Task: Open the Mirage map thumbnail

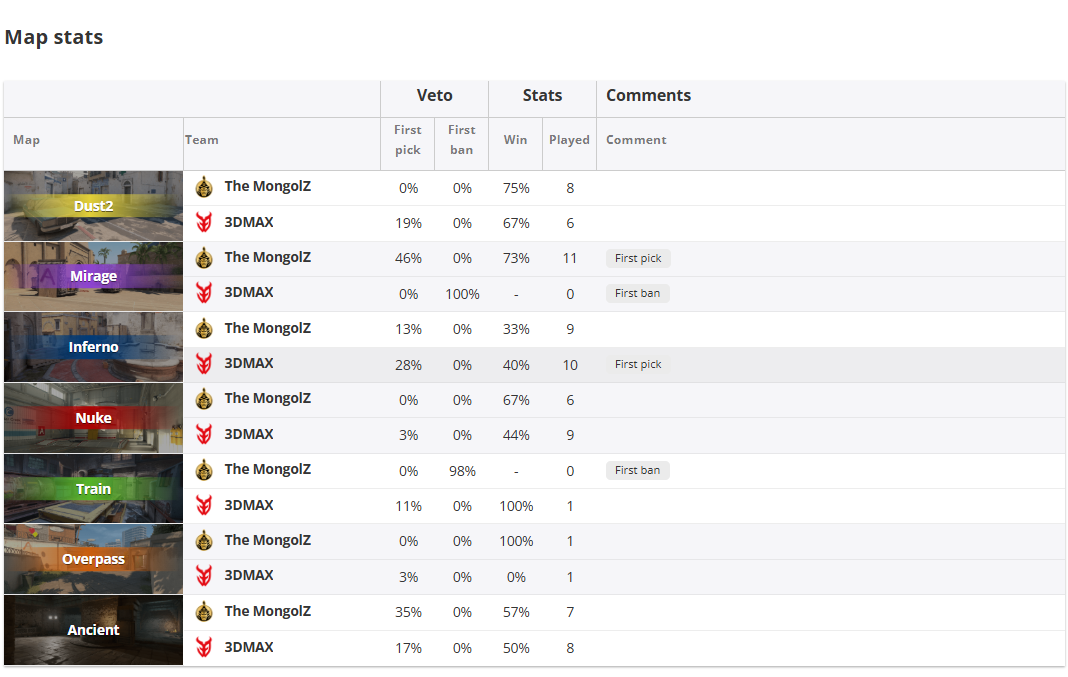Action: click(93, 276)
